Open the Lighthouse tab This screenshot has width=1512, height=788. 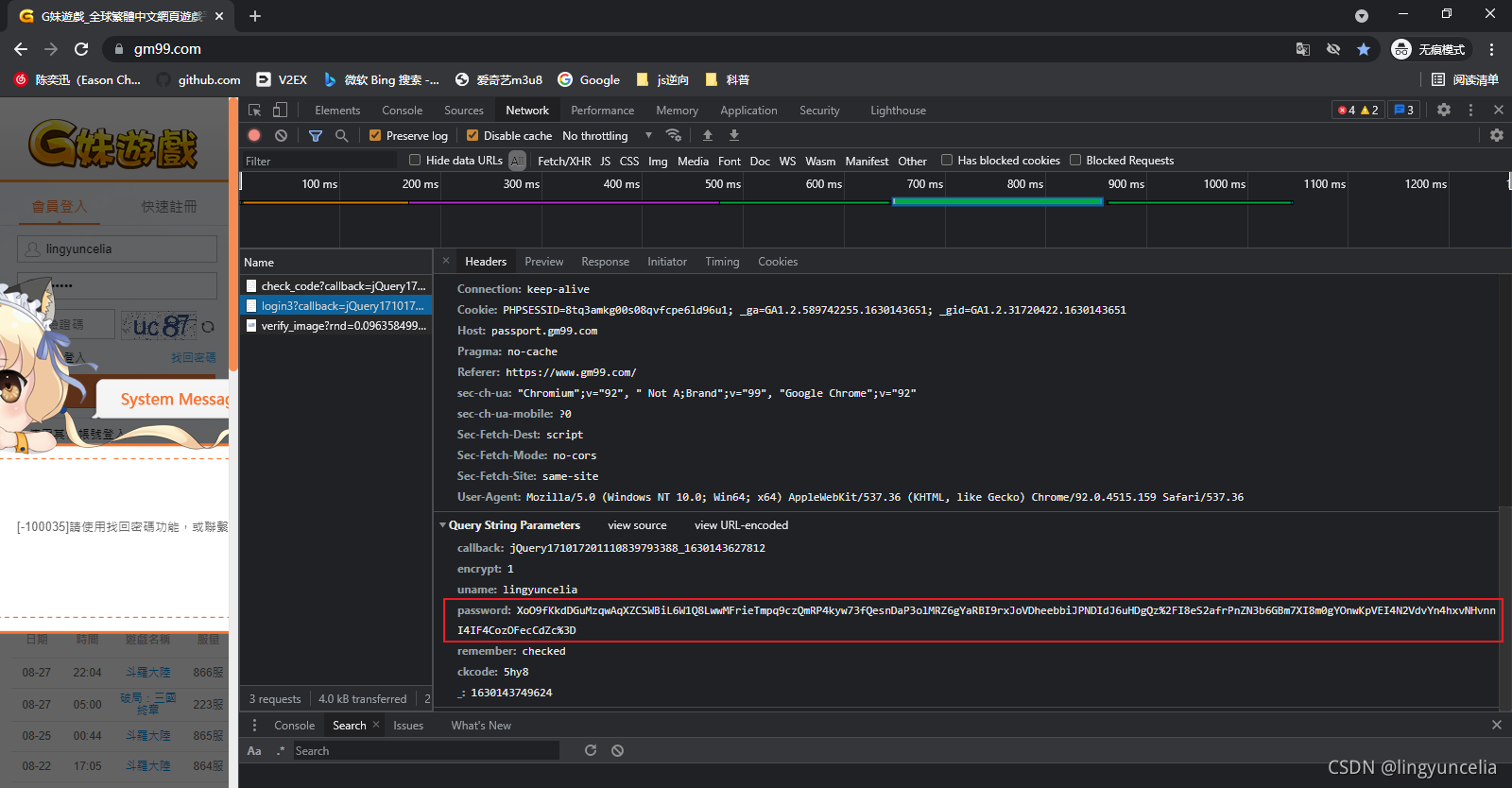pos(898,111)
